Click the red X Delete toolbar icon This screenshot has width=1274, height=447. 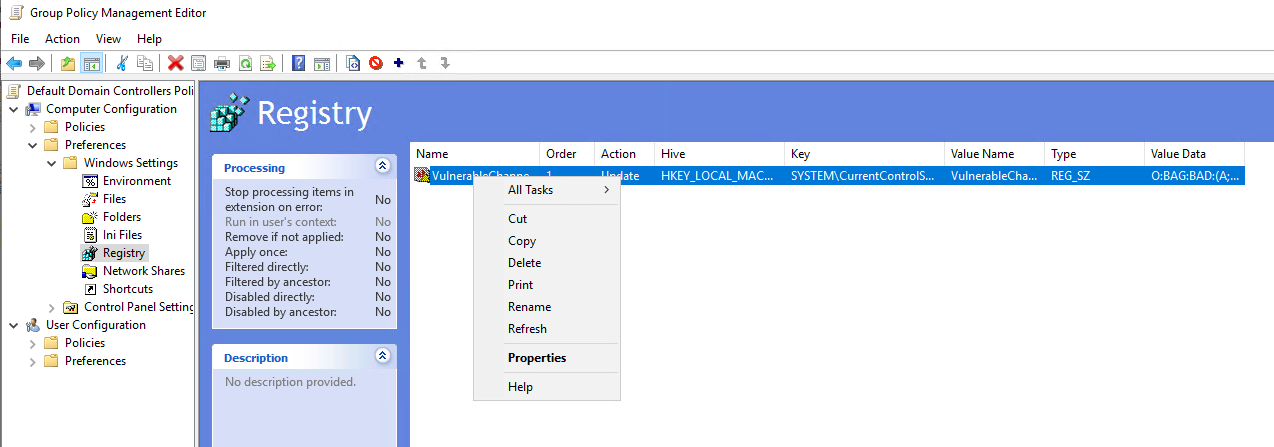pos(176,63)
